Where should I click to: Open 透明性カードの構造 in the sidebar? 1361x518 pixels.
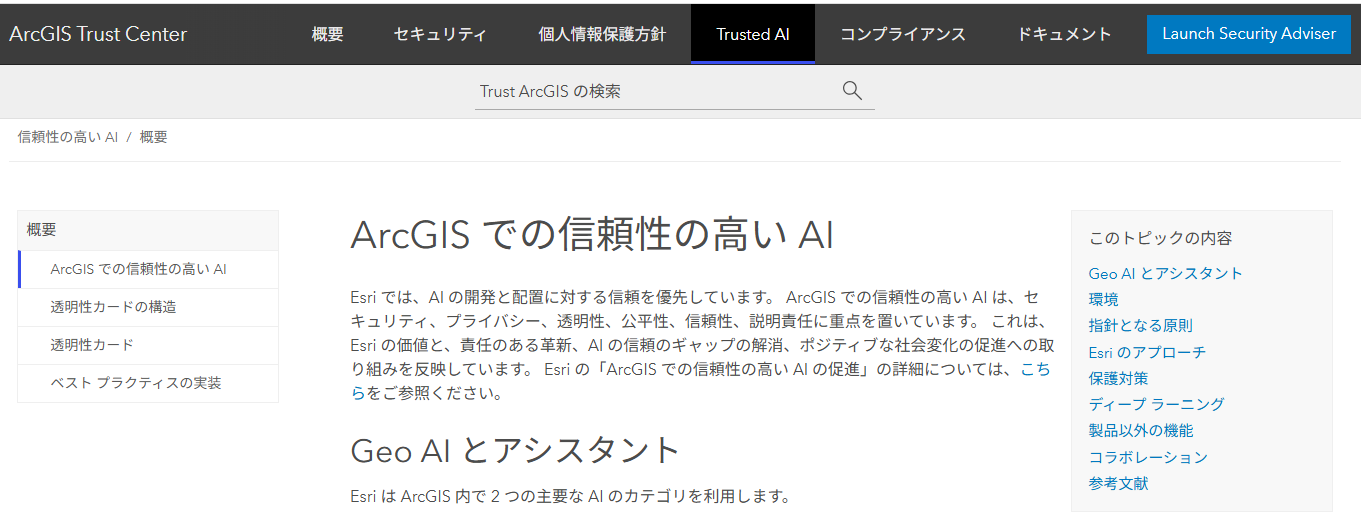coord(148,307)
